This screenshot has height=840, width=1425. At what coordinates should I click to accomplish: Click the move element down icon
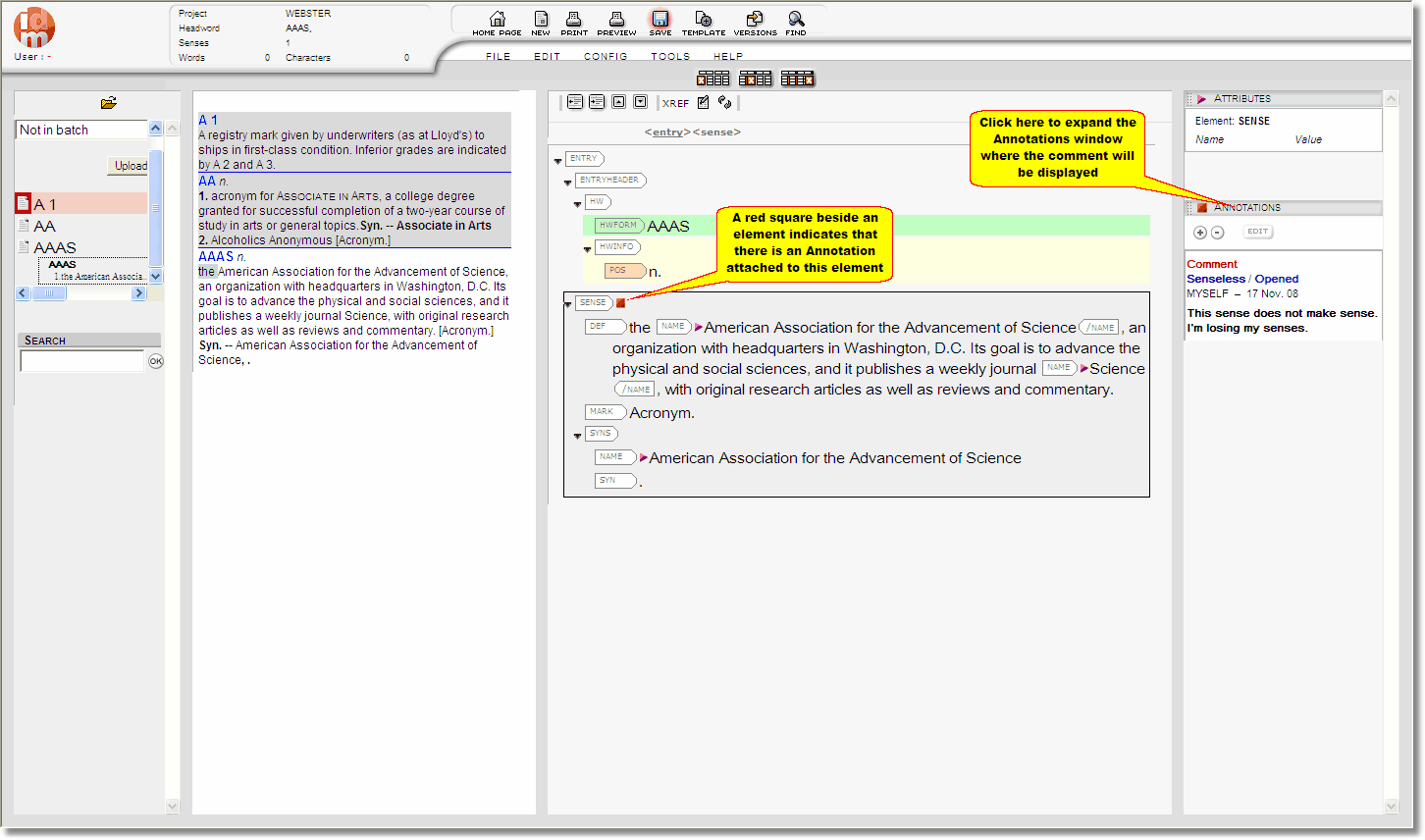tap(640, 102)
